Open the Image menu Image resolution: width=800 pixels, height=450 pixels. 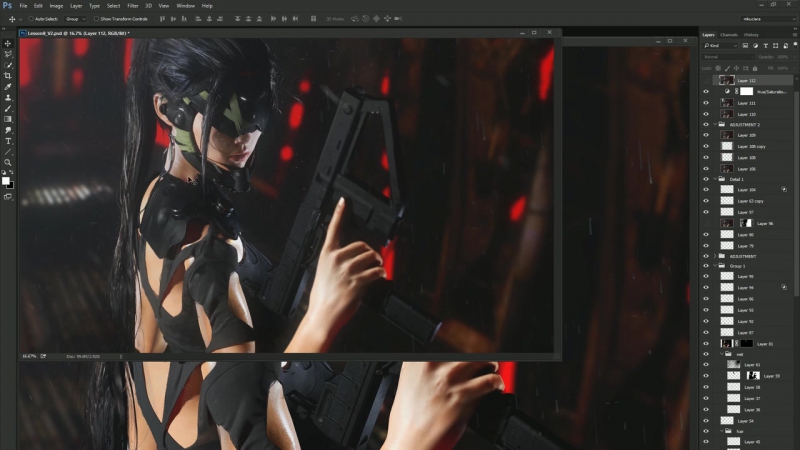pos(56,6)
